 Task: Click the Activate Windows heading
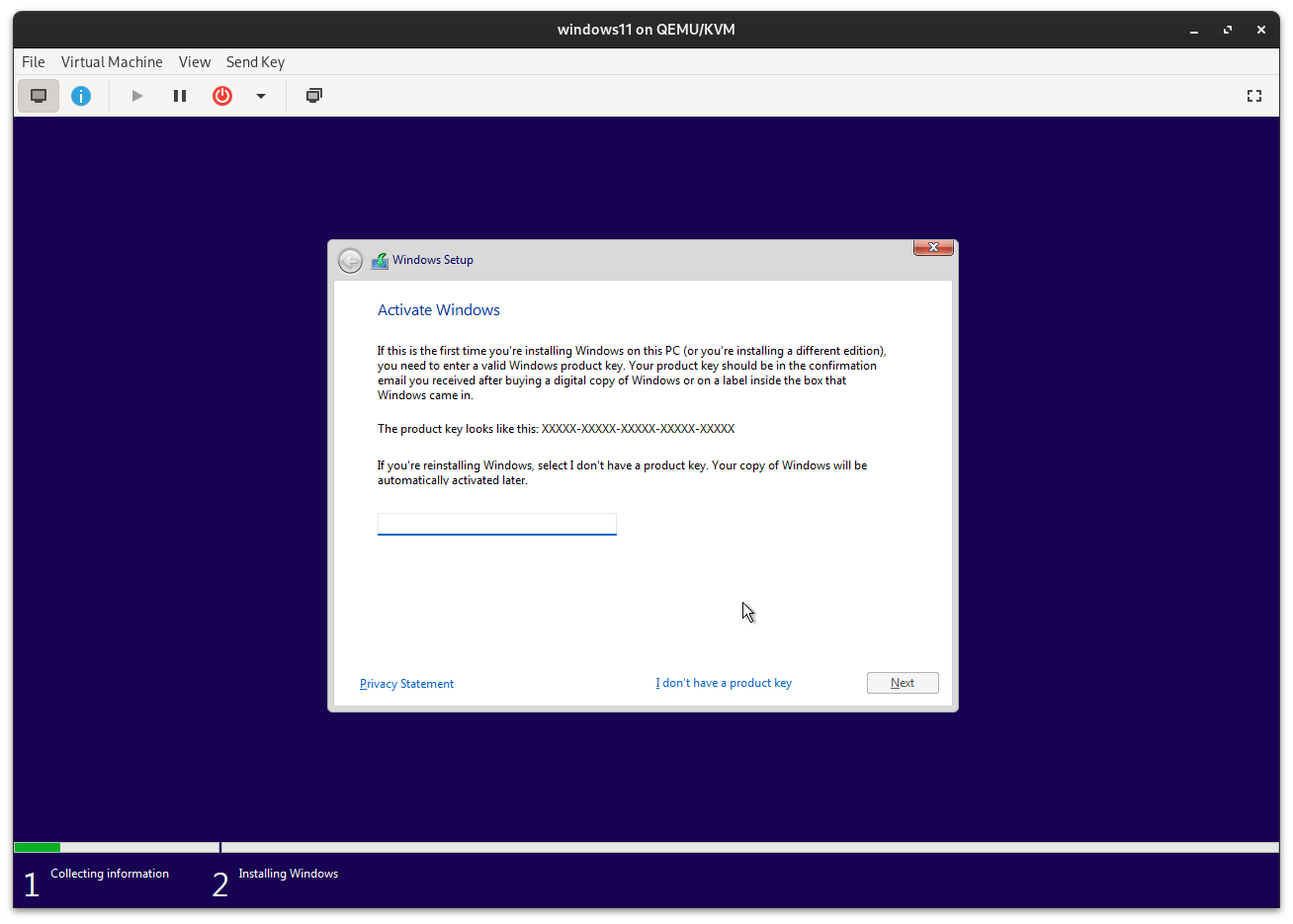[x=439, y=310]
